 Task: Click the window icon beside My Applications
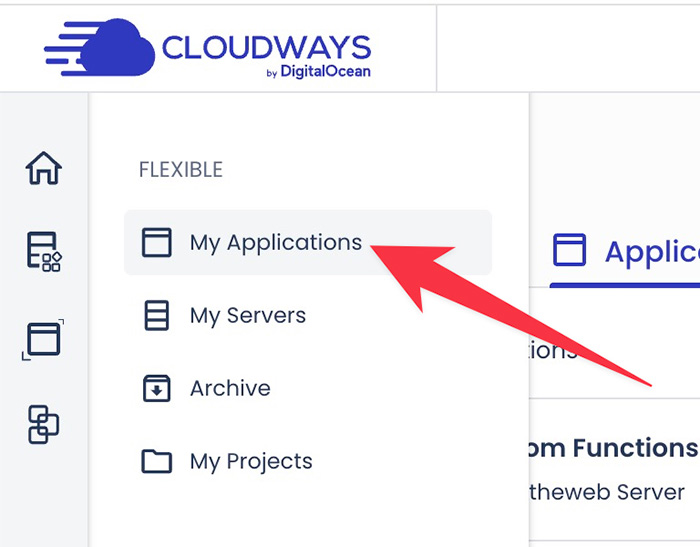157,243
